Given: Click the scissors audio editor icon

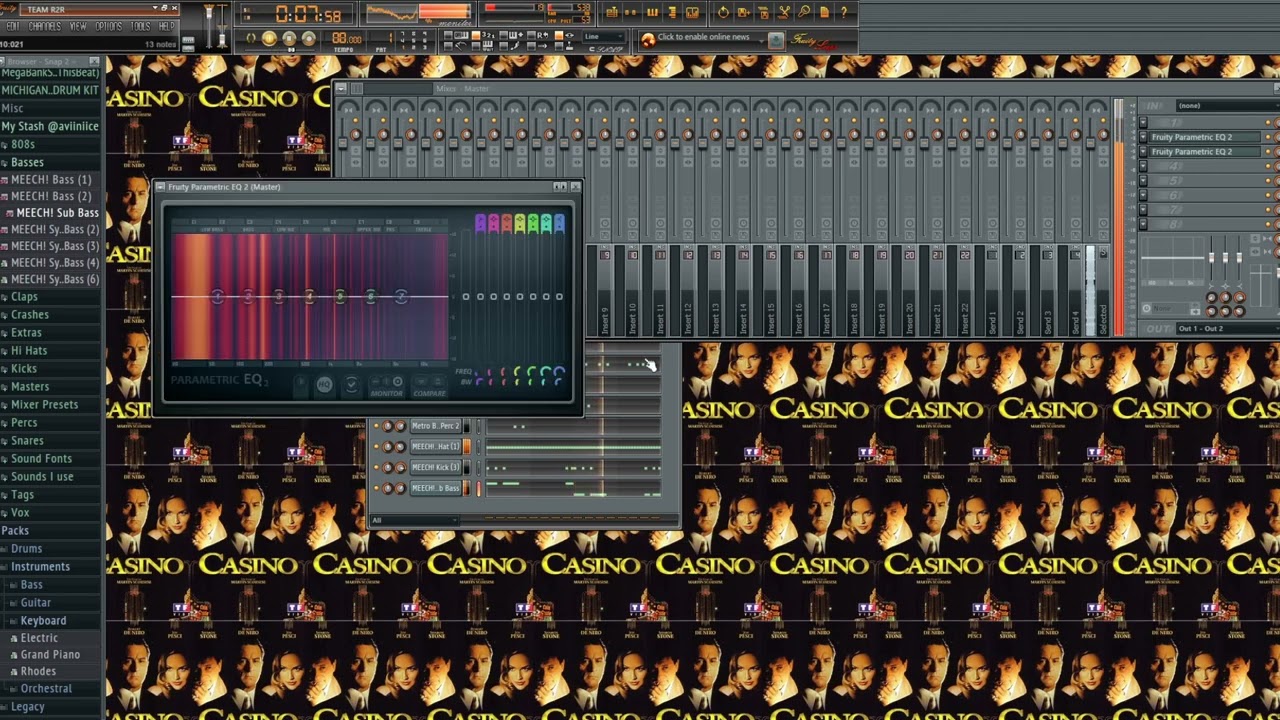Looking at the screenshot, I should click(x=784, y=13).
